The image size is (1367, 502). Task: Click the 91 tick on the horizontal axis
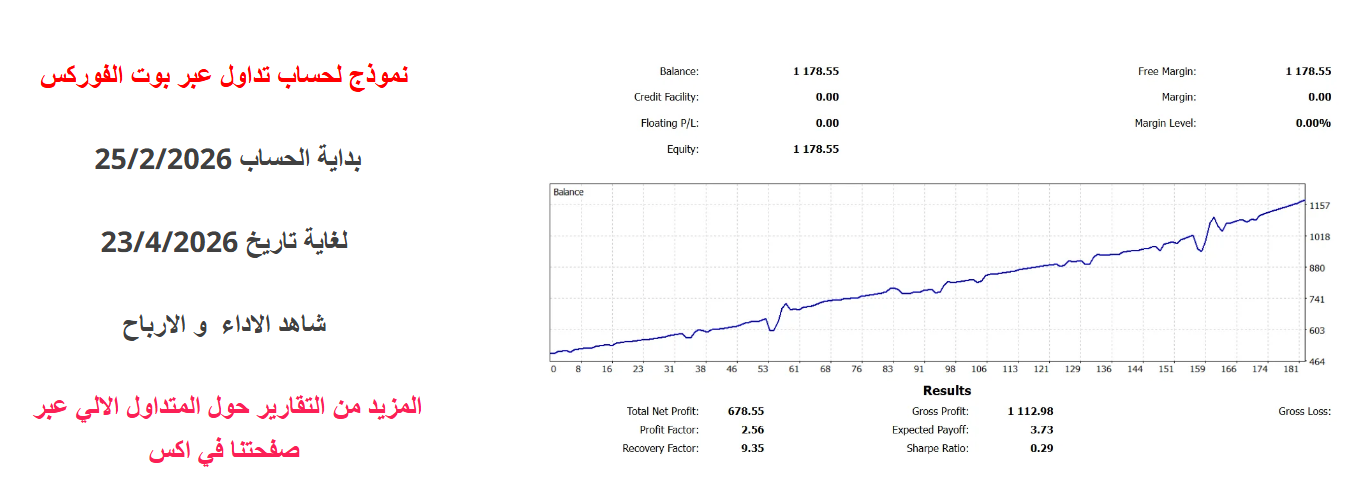coord(919,369)
